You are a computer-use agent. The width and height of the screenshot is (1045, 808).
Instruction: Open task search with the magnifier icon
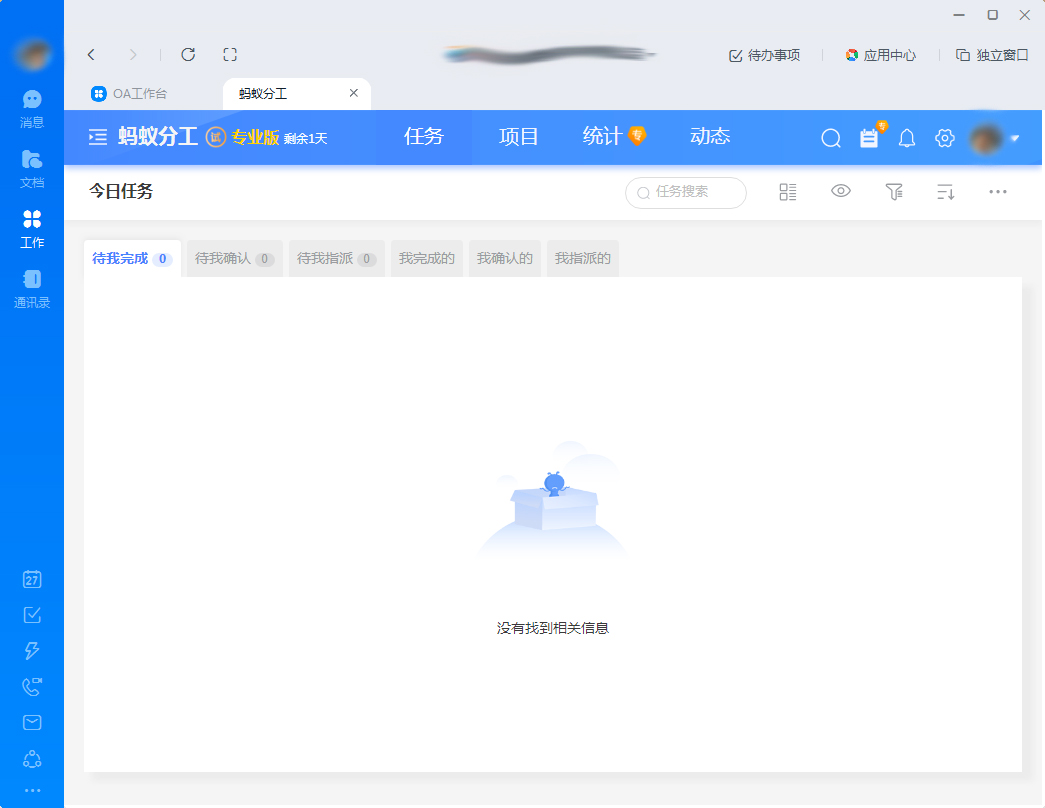830,138
